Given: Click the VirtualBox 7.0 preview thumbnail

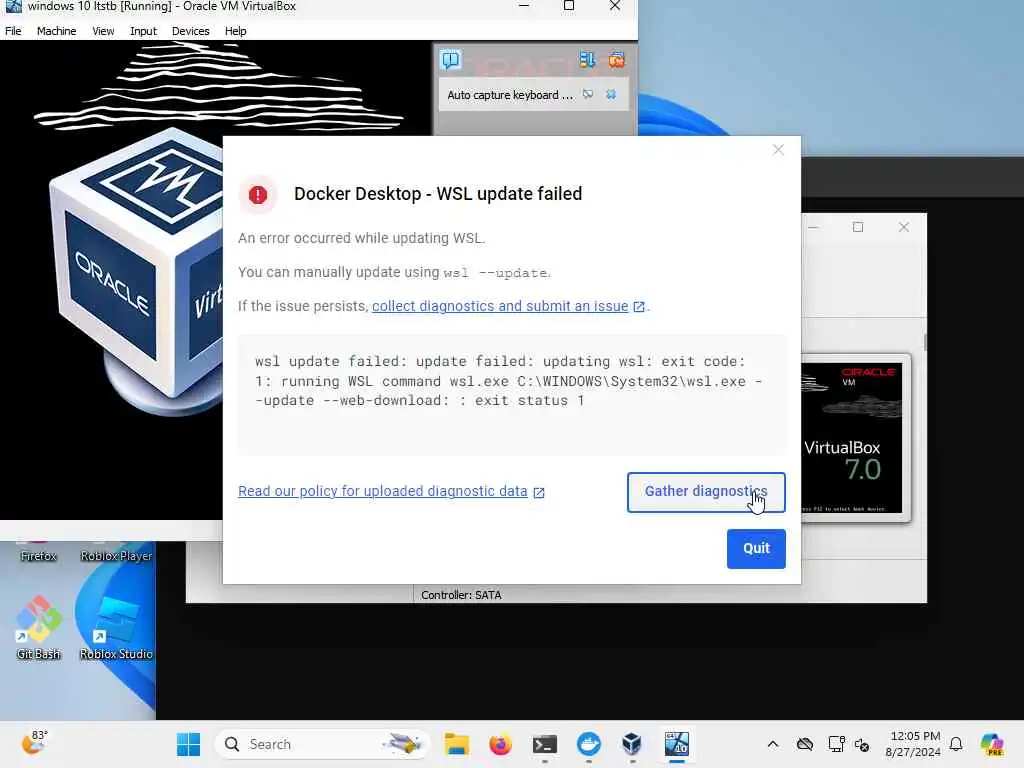Looking at the screenshot, I should pos(852,438).
